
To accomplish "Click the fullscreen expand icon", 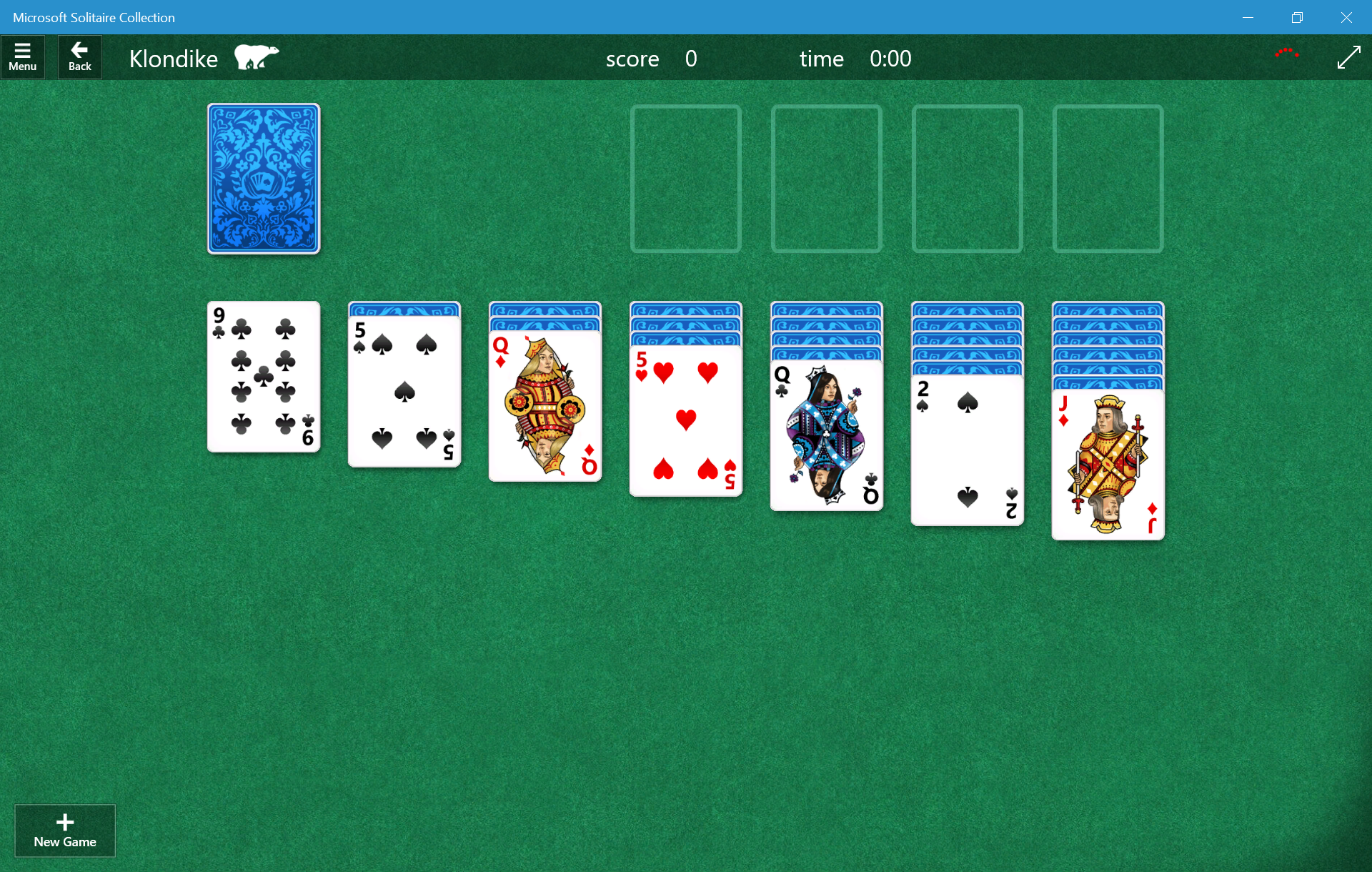I will point(1347,57).
